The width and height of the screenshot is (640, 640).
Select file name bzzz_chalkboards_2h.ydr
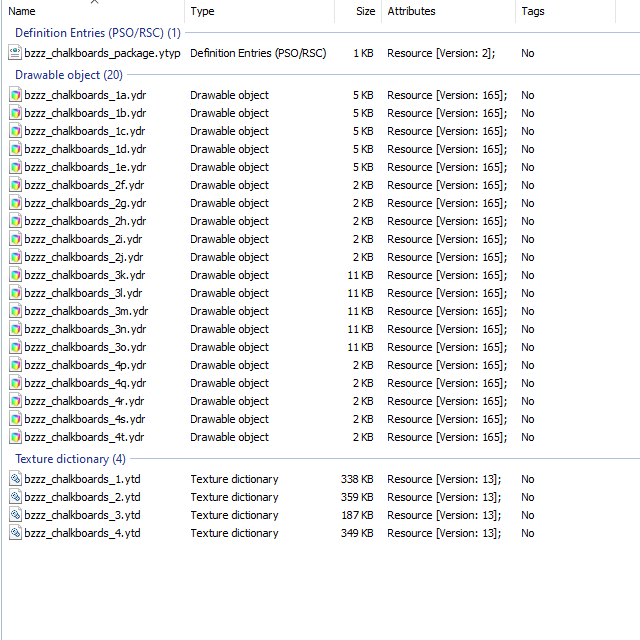pos(84,221)
